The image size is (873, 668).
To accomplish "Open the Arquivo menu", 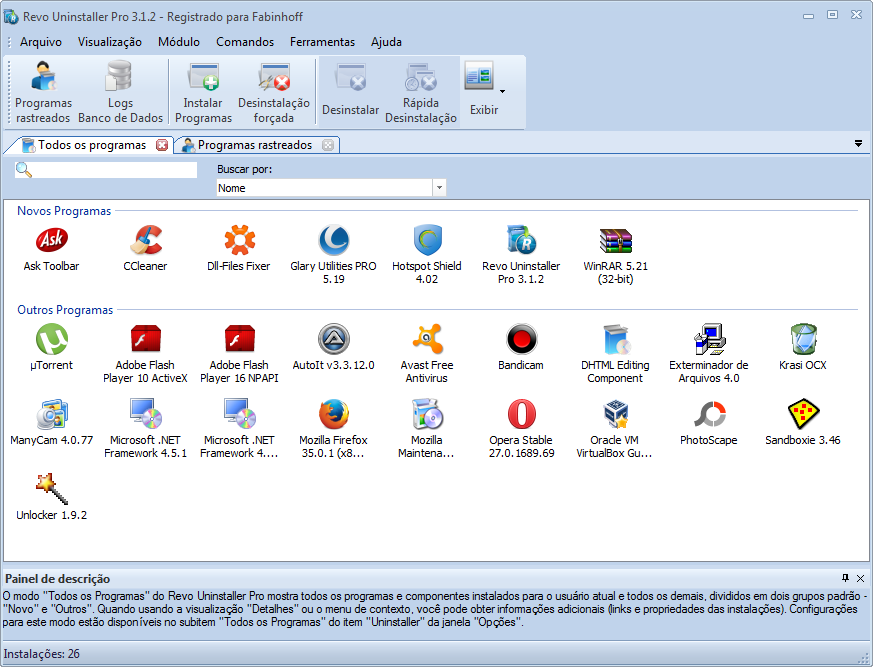I will (41, 42).
